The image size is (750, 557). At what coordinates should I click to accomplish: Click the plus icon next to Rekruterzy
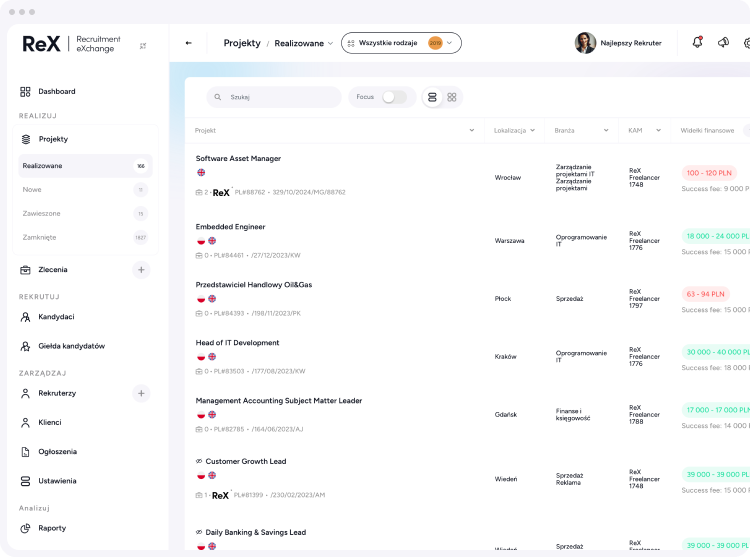coord(141,393)
